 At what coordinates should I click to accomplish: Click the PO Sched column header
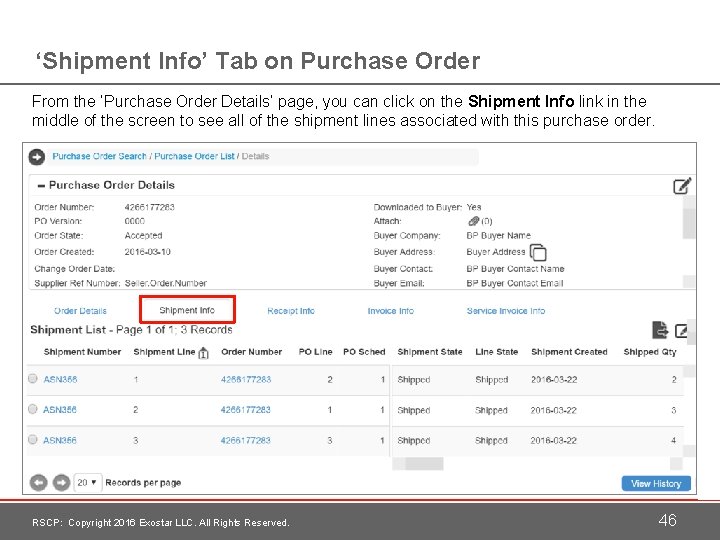(364, 352)
